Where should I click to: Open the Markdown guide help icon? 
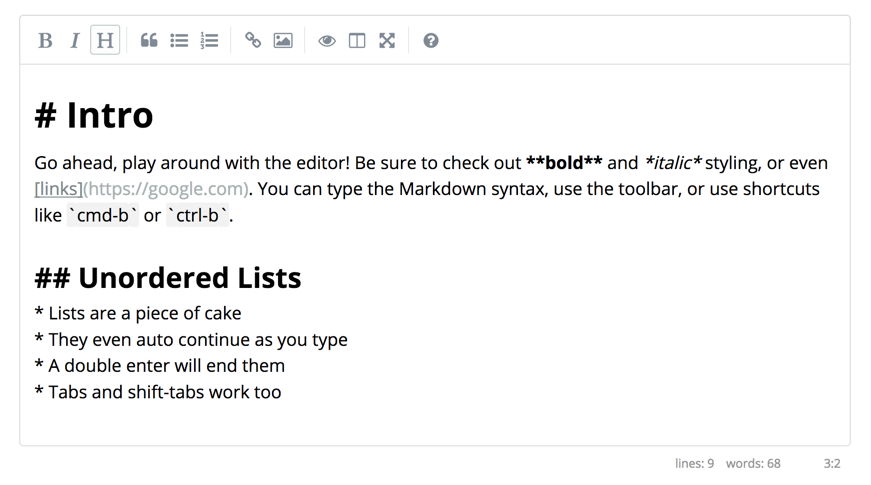click(431, 41)
